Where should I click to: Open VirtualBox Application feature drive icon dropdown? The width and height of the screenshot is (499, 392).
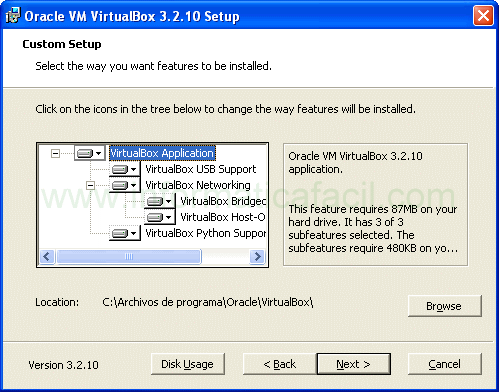89,153
